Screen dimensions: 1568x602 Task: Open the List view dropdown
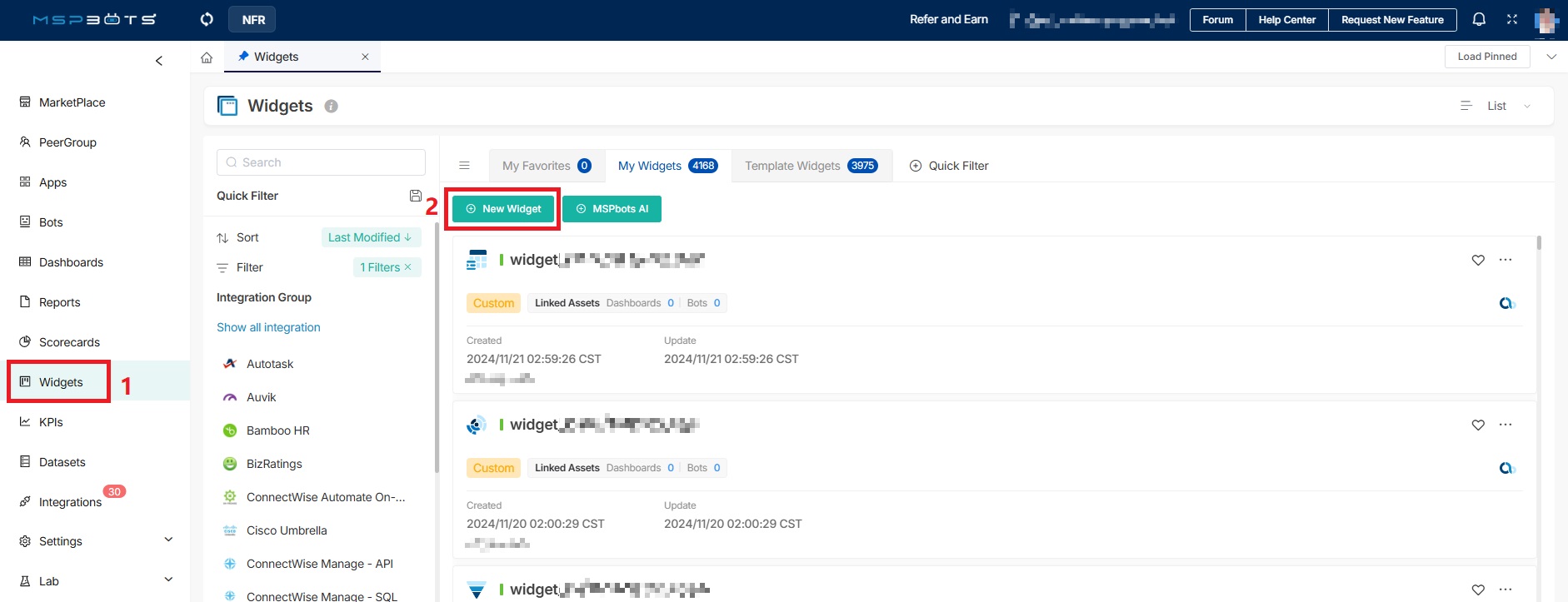click(x=1496, y=106)
